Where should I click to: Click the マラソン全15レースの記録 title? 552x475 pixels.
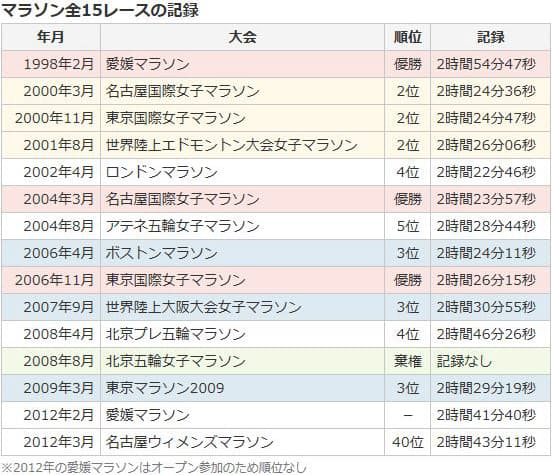[100, 11]
